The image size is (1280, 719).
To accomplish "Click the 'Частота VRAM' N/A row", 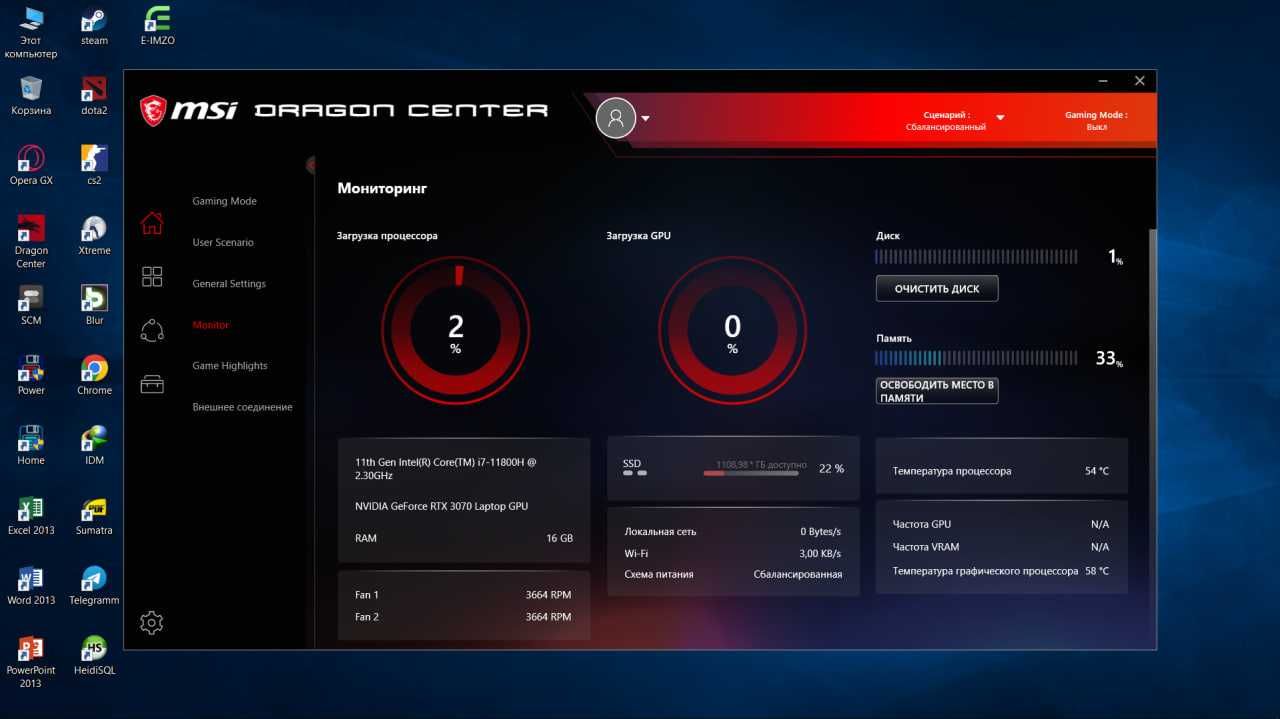I will pos(1001,547).
